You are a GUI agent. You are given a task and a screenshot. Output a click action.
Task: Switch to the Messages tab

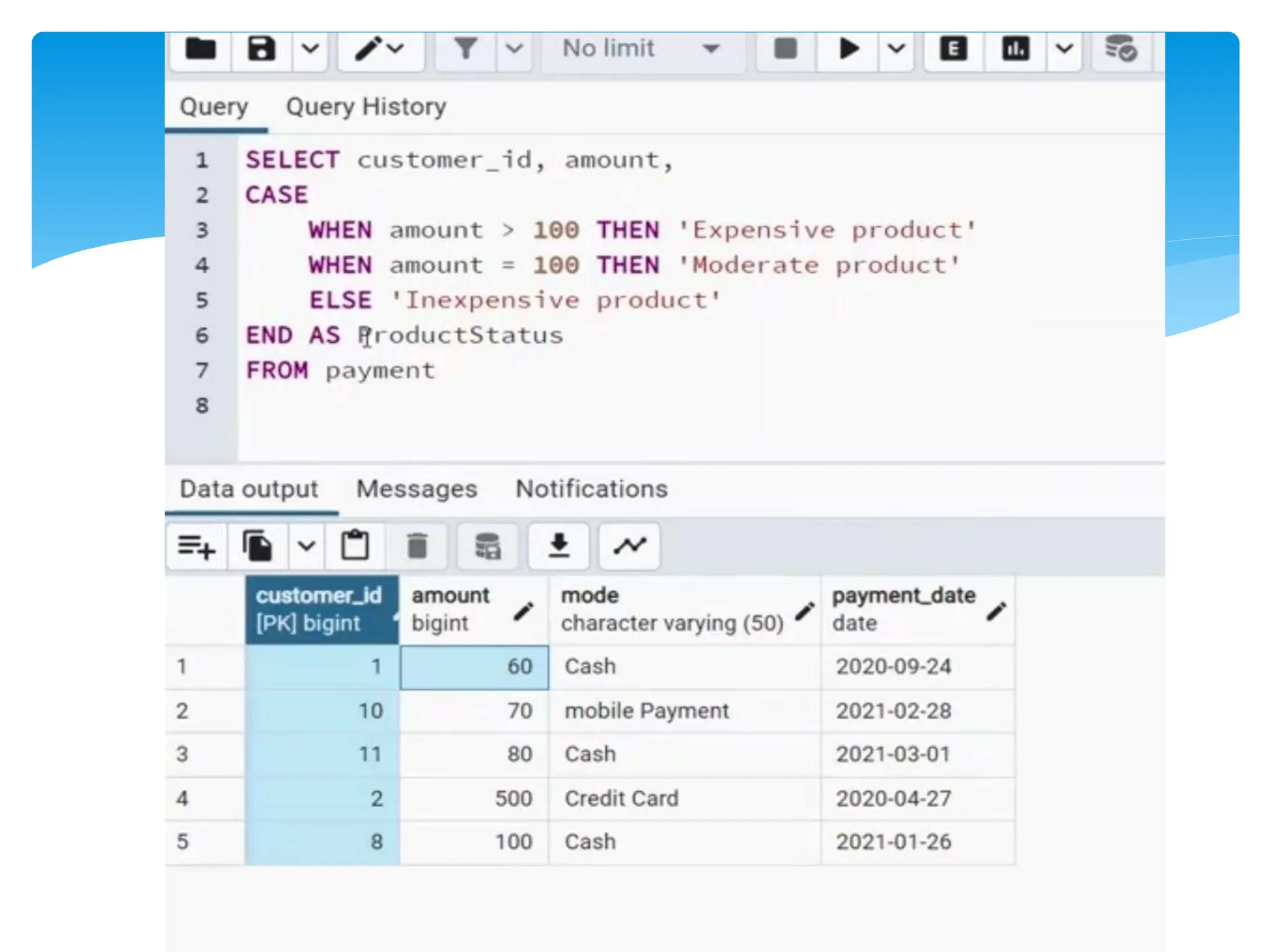[416, 489]
